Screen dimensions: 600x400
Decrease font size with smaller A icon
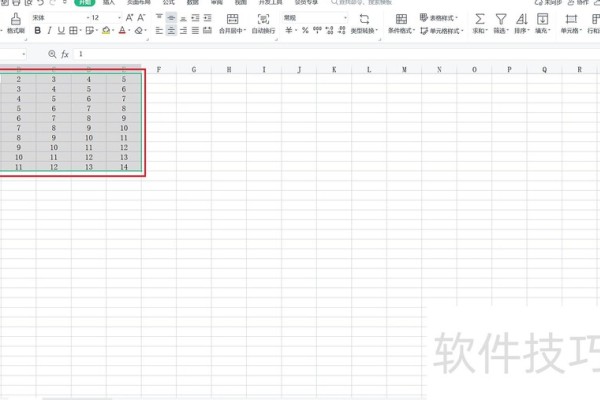(x=142, y=18)
